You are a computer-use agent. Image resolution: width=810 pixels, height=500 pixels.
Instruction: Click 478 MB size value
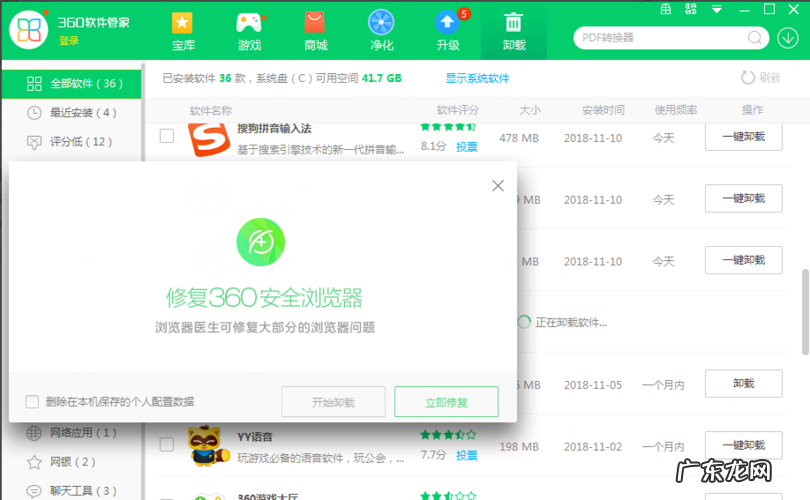(x=519, y=138)
